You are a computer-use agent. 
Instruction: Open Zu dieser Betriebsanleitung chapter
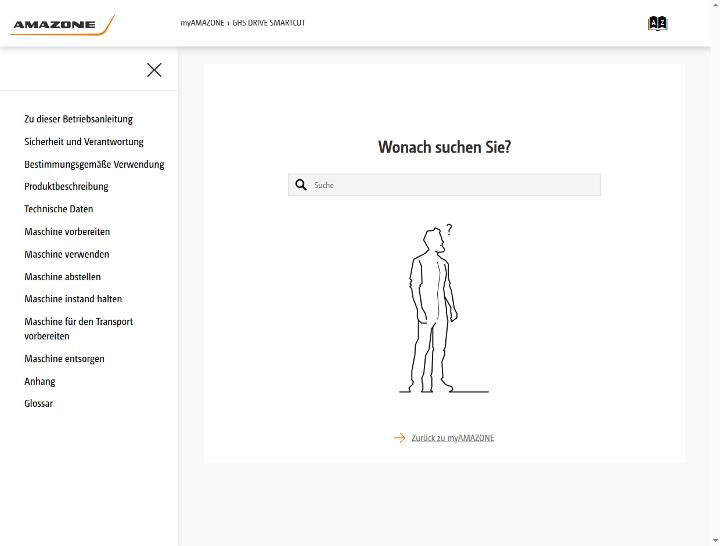[79, 119]
